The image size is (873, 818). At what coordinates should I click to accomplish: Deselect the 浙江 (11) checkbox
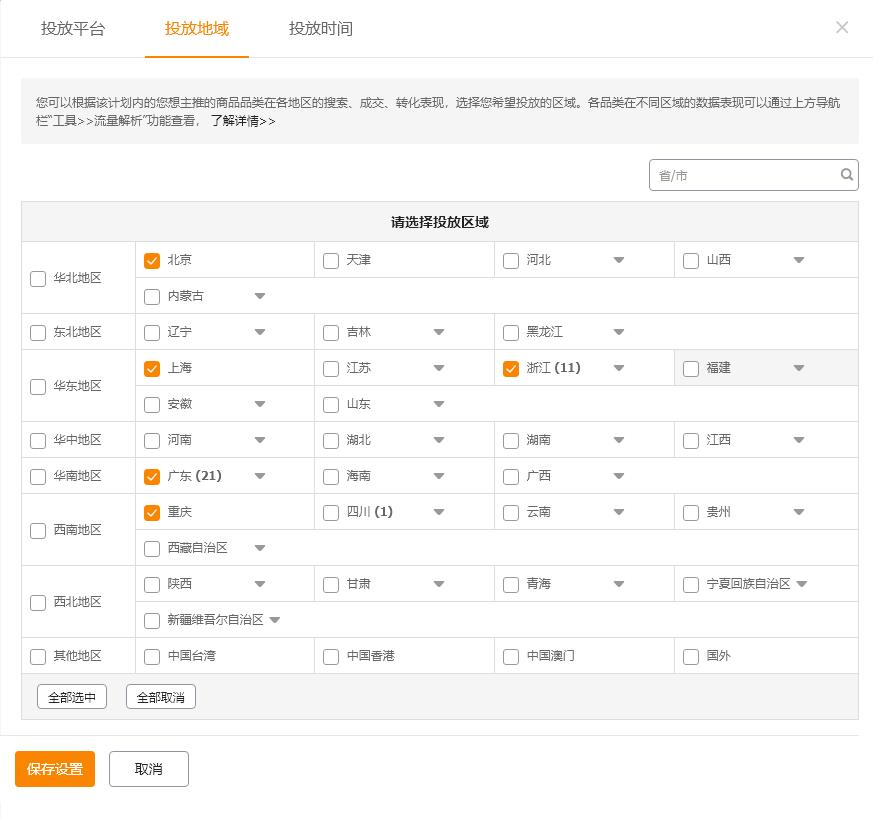pyautogui.click(x=510, y=368)
